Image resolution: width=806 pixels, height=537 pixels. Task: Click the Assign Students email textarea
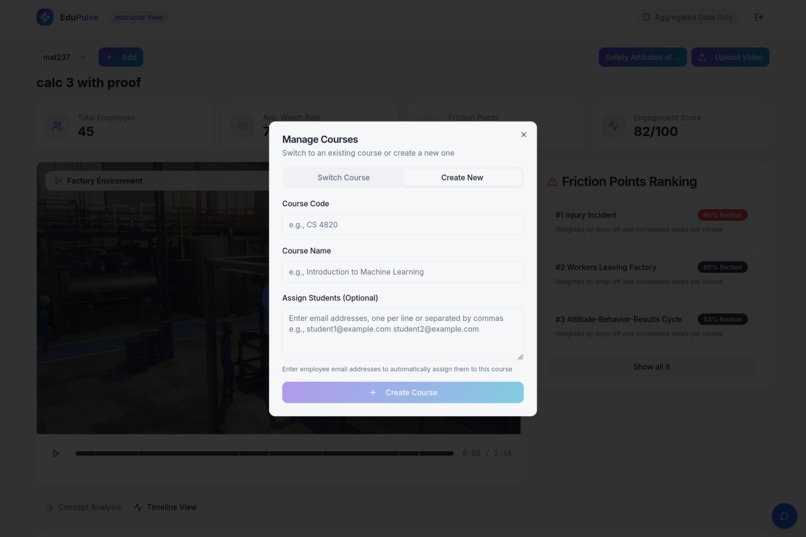[x=402, y=334]
